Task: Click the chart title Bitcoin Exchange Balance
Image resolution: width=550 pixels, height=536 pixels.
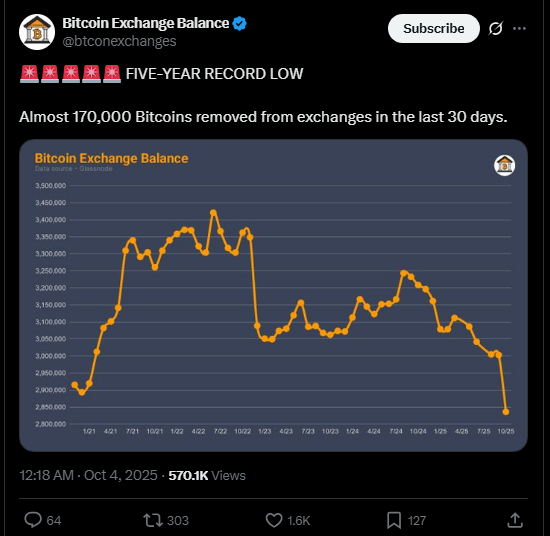Action: coord(112,158)
